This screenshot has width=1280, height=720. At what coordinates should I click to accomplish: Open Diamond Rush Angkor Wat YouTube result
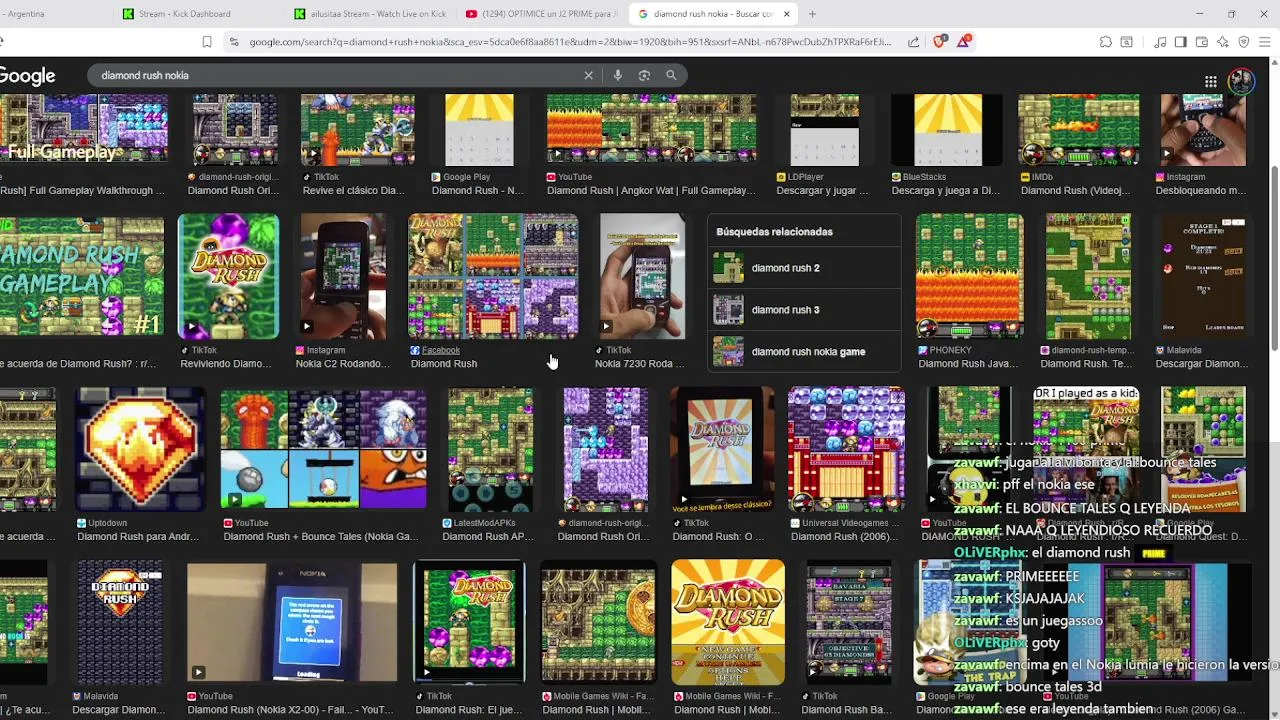pyautogui.click(x=651, y=130)
